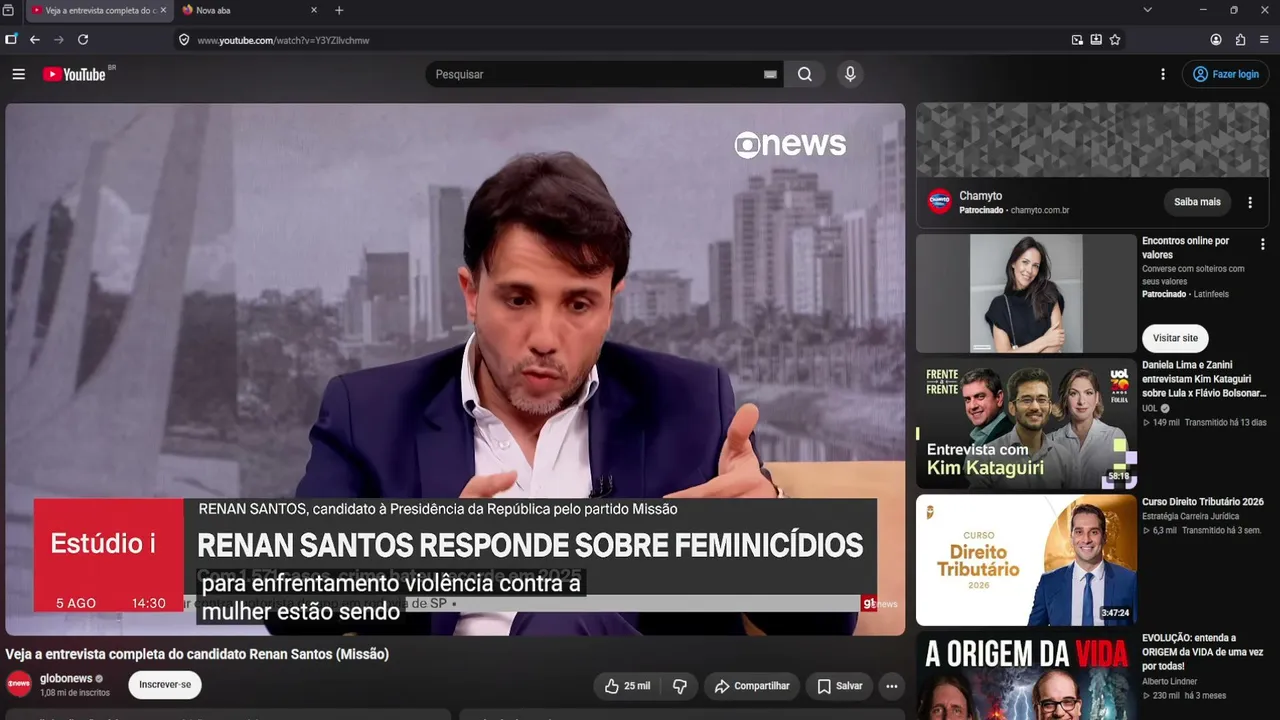The image size is (1280, 720).
Task: Open the recent browsing icon in the tab bar
Action: pos(8,10)
